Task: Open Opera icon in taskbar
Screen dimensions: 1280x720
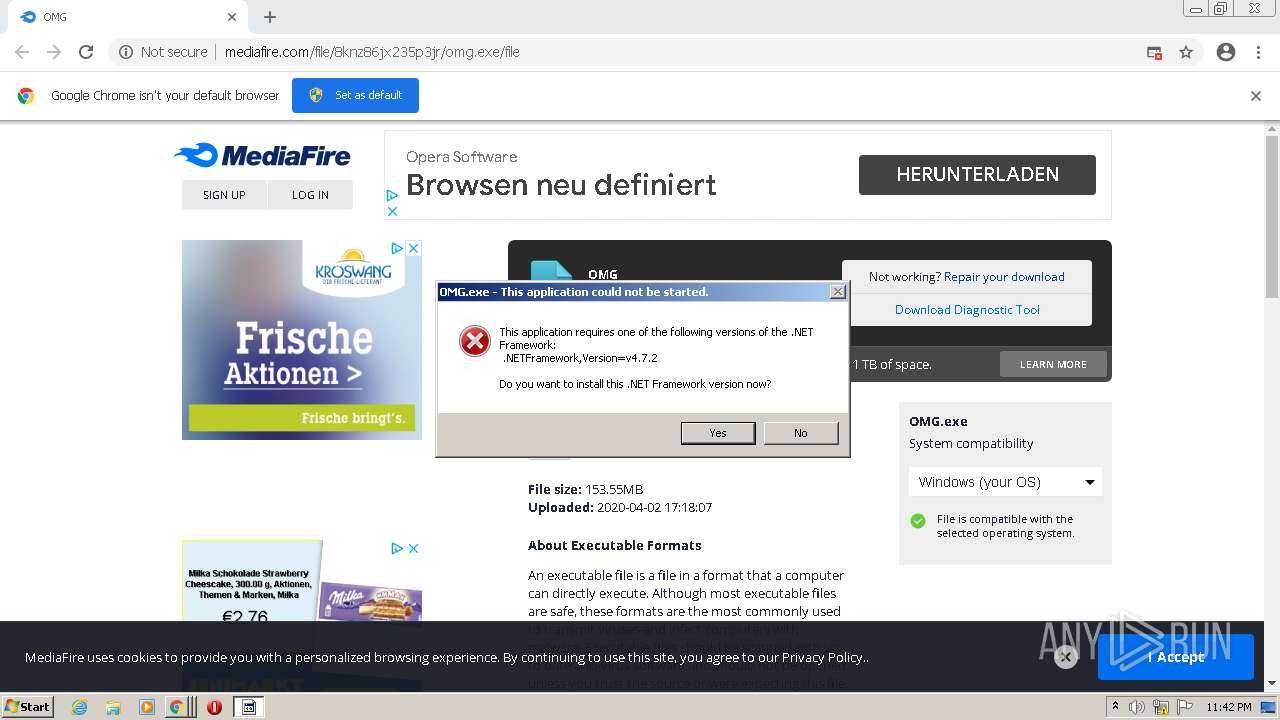Action: (x=214, y=707)
